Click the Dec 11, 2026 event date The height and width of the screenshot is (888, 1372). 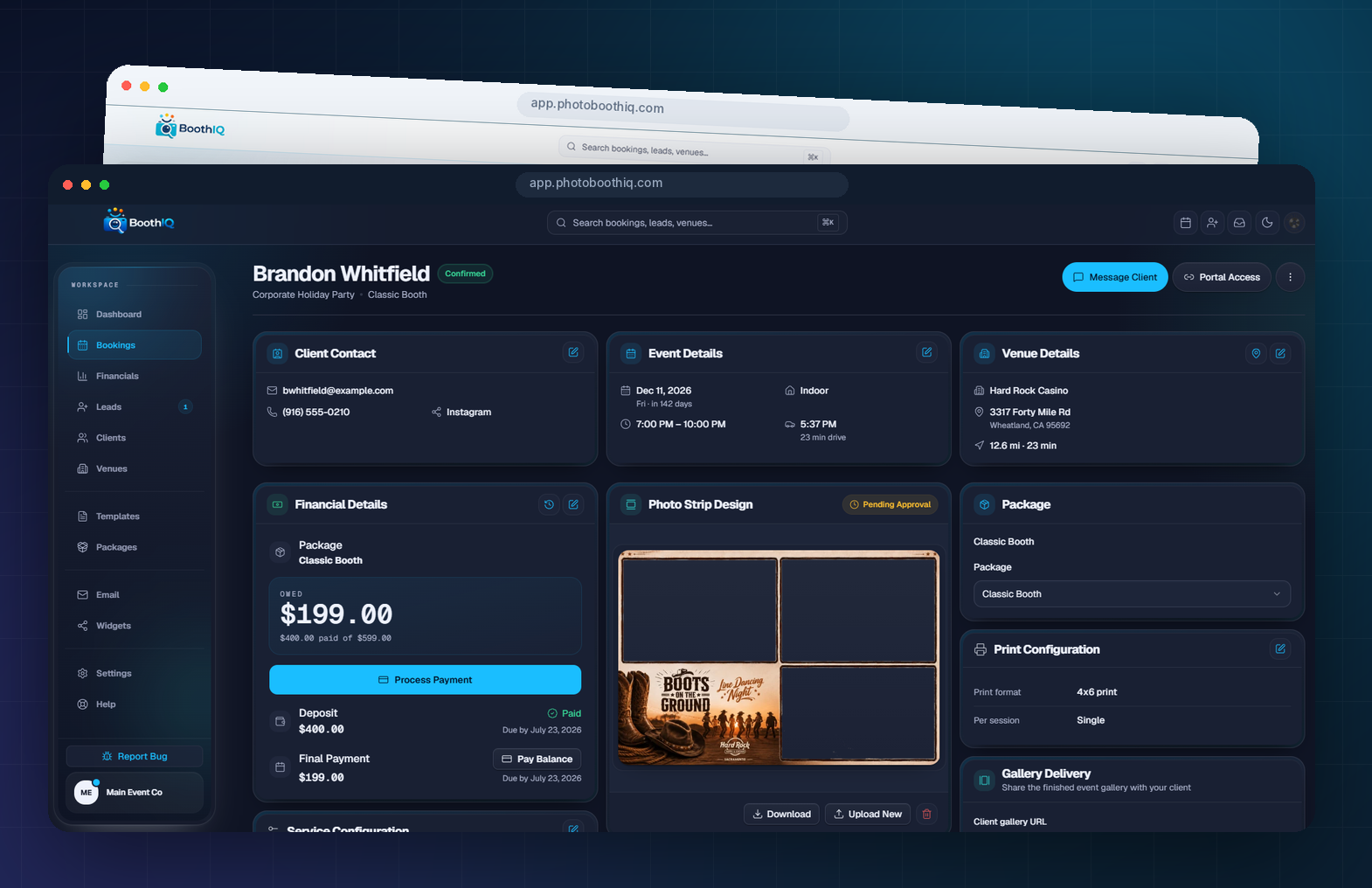tap(663, 391)
